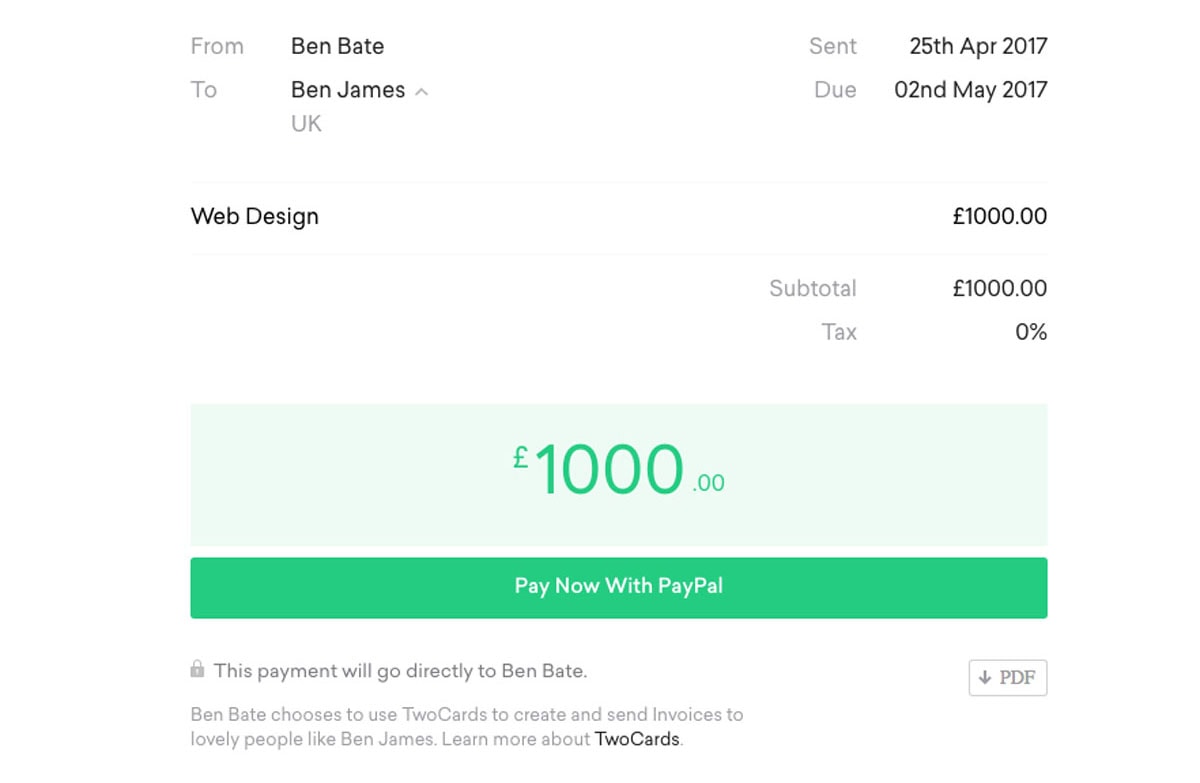
Task: Click the payment goes directly to Ben Bate text
Action: click(401, 671)
